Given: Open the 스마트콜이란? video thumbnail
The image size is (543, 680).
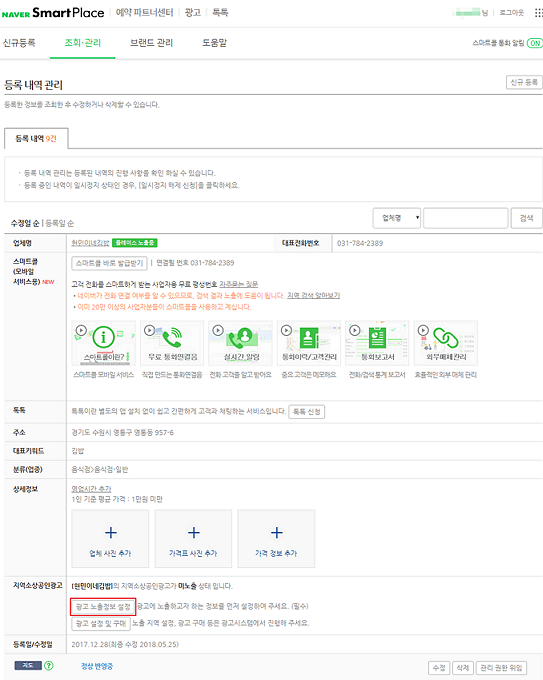Looking at the screenshot, I should [104, 343].
